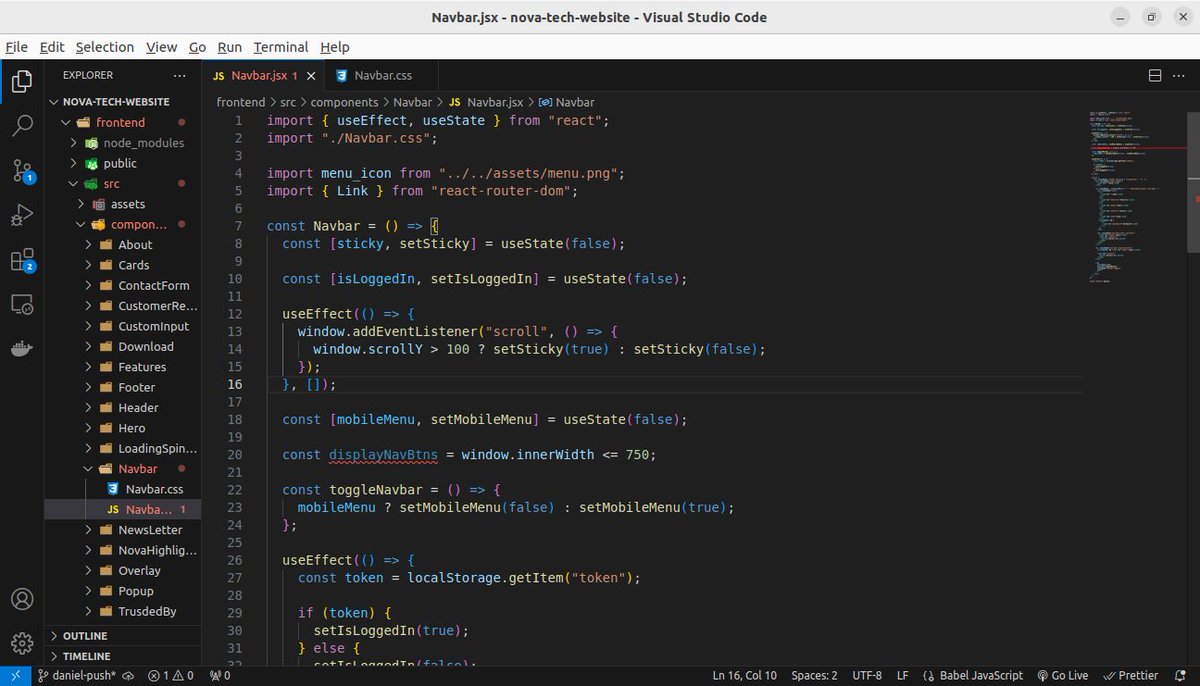
Task: Open the notifications bell in status bar
Action: click(x=1181, y=676)
